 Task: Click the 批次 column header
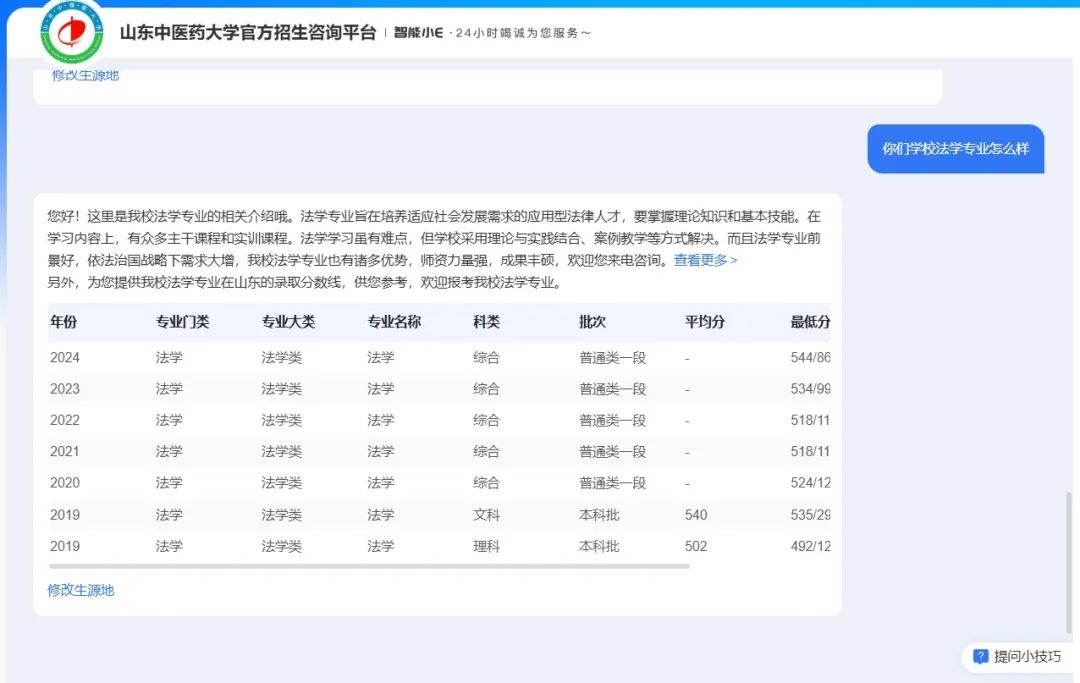tap(592, 322)
